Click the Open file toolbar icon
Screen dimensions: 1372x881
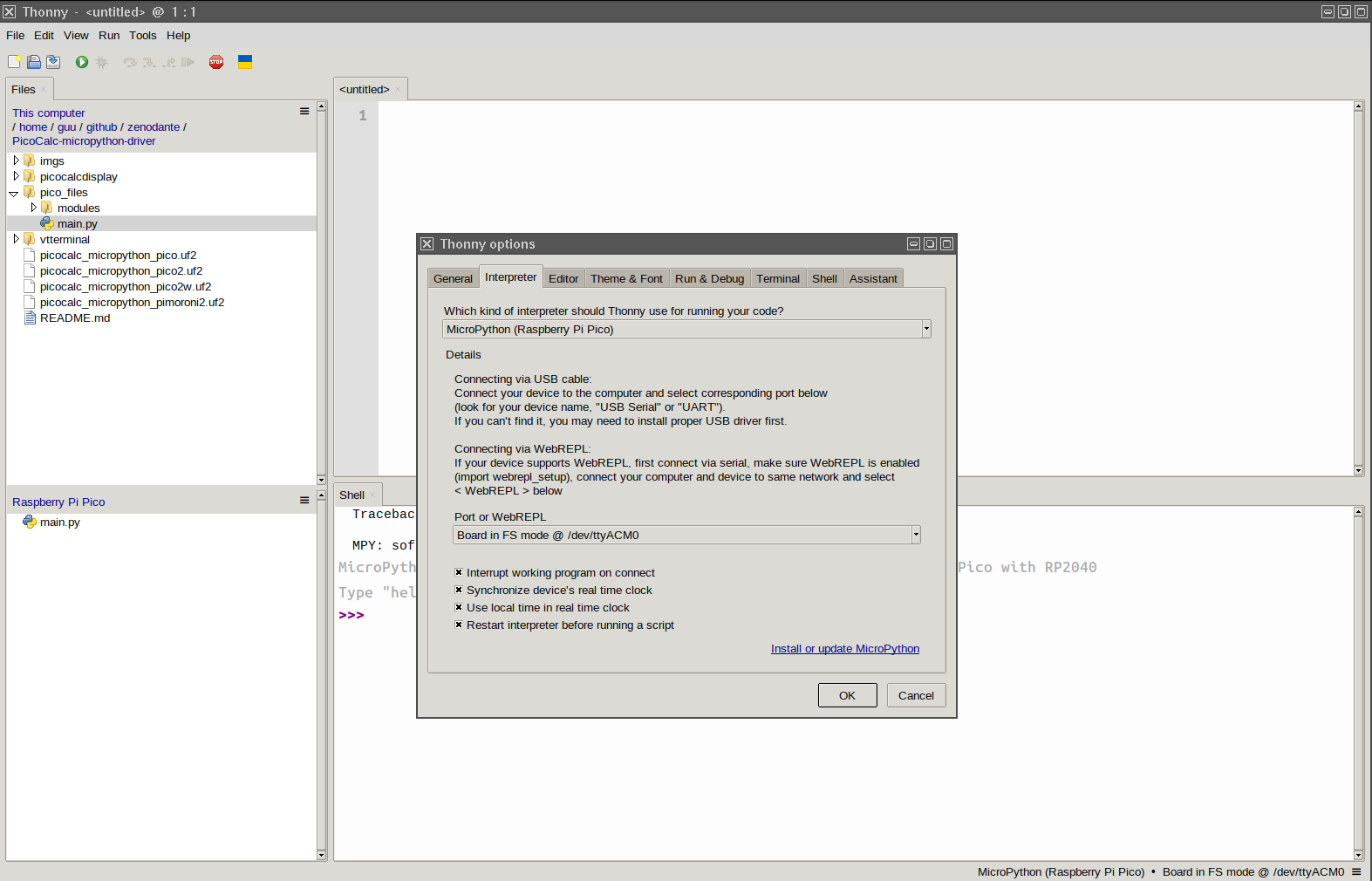[34, 62]
